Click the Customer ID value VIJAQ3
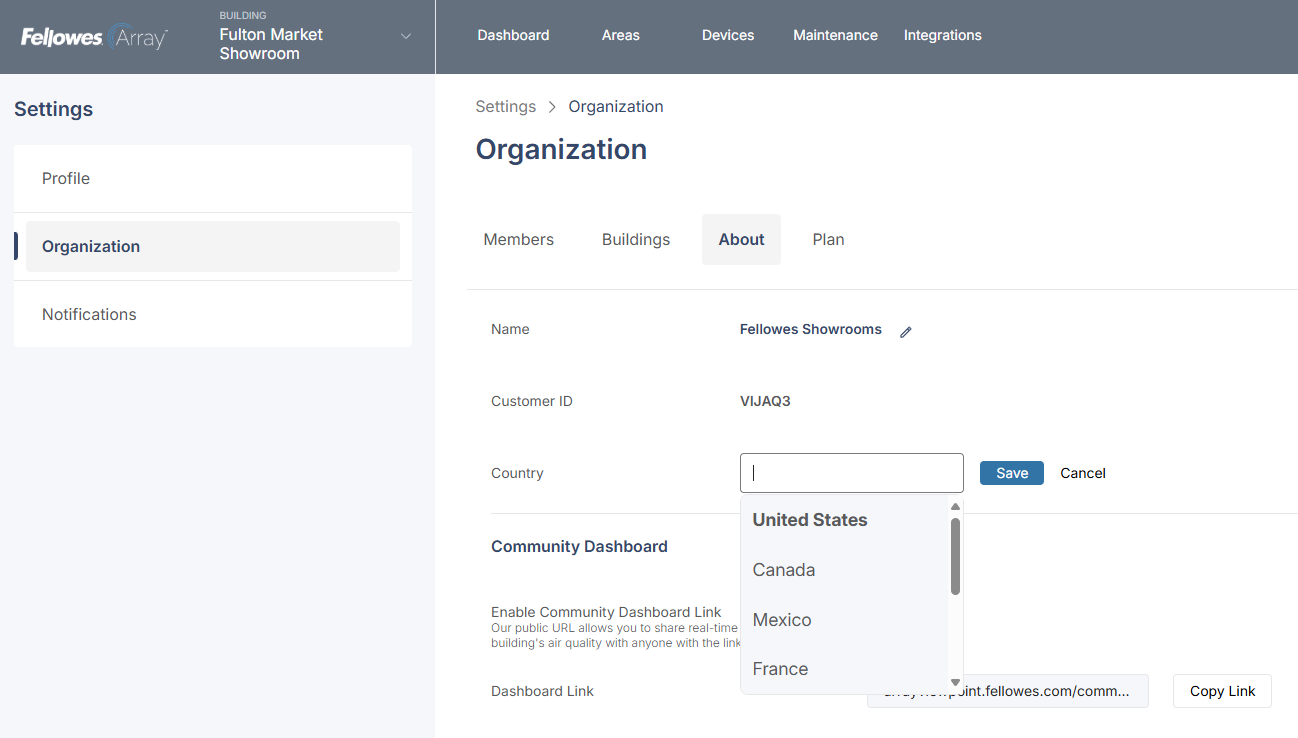The image size is (1298, 738). pos(765,401)
